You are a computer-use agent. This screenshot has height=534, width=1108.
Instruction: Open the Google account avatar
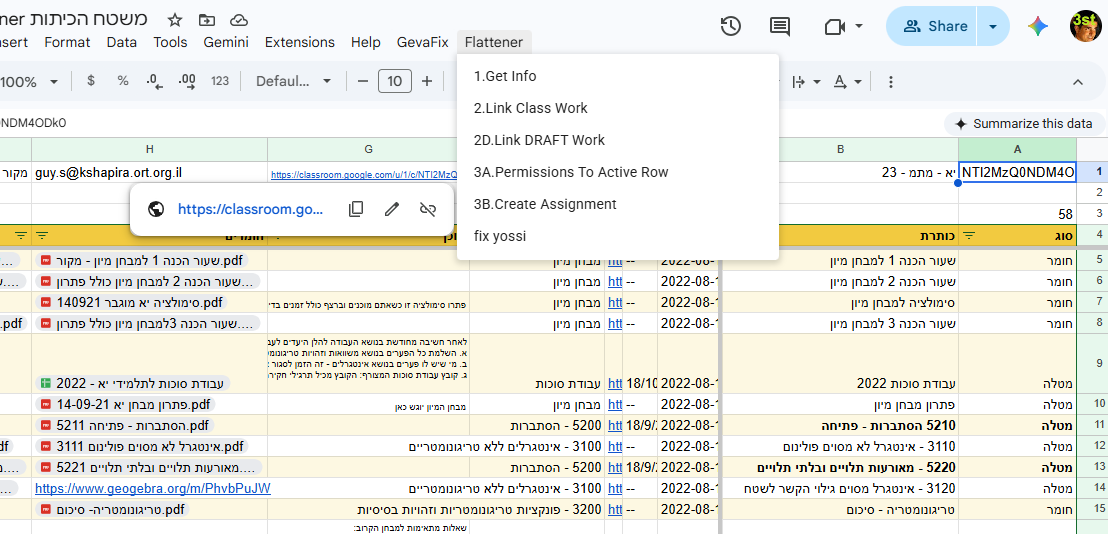pyautogui.click(x=1085, y=26)
